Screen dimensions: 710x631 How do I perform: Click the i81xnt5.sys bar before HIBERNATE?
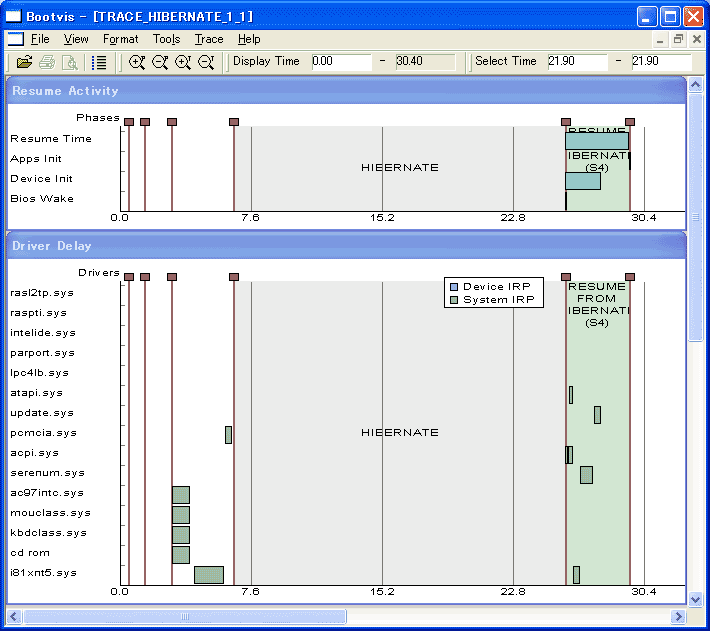click(209, 575)
